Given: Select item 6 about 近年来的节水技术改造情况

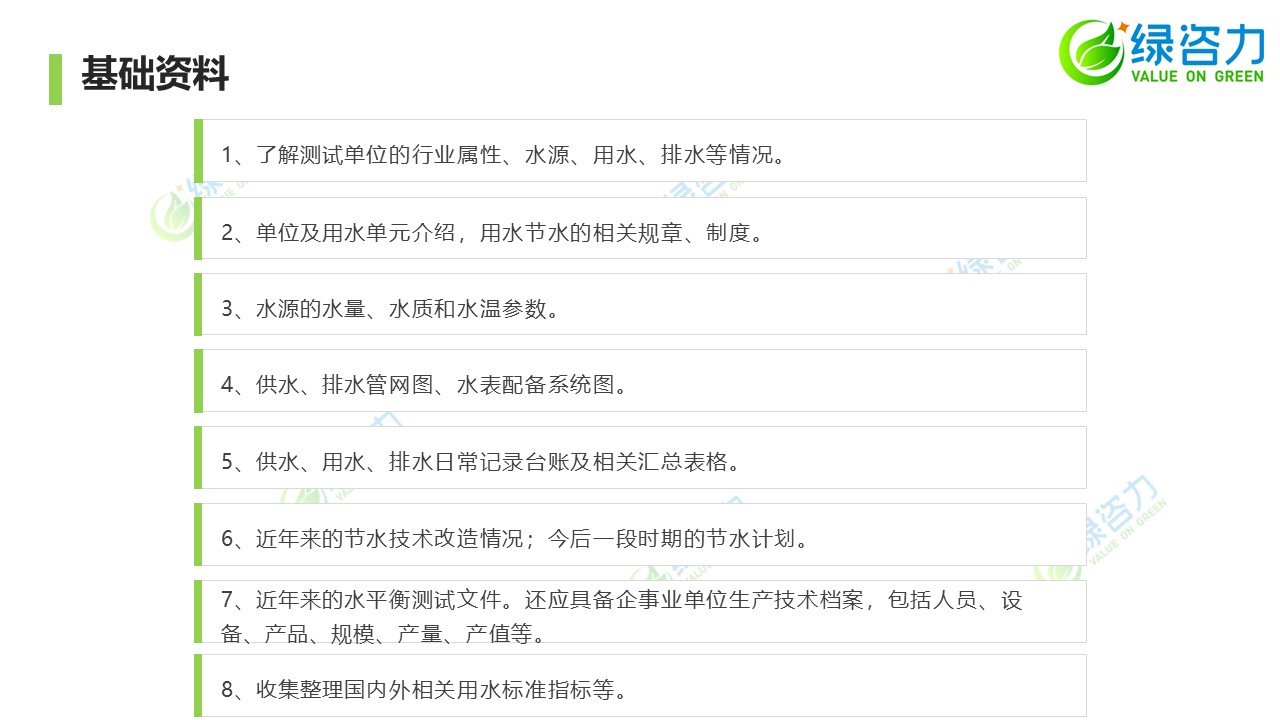Looking at the screenshot, I should 640,535.
